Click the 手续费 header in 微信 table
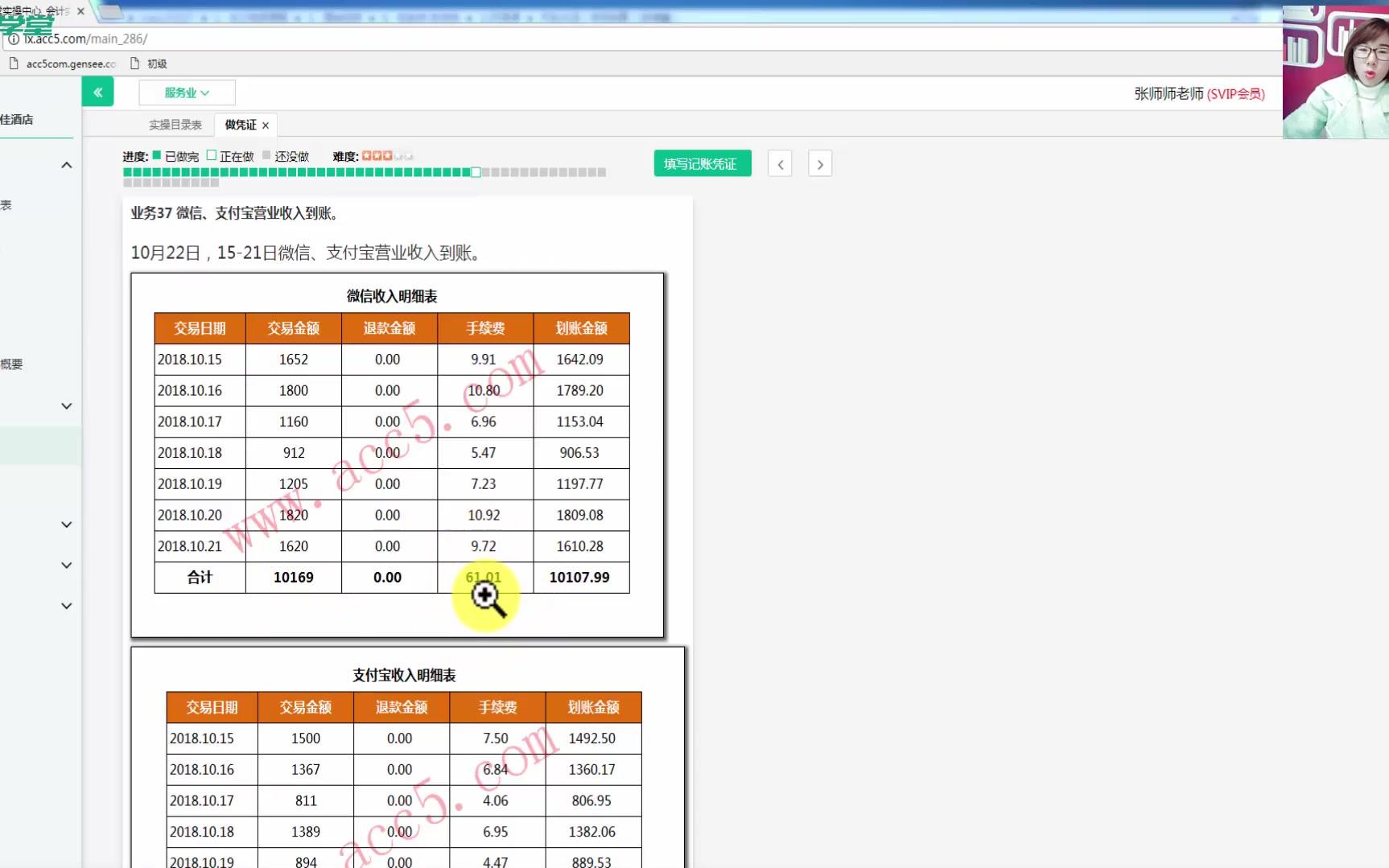 (x=485, y=328)
